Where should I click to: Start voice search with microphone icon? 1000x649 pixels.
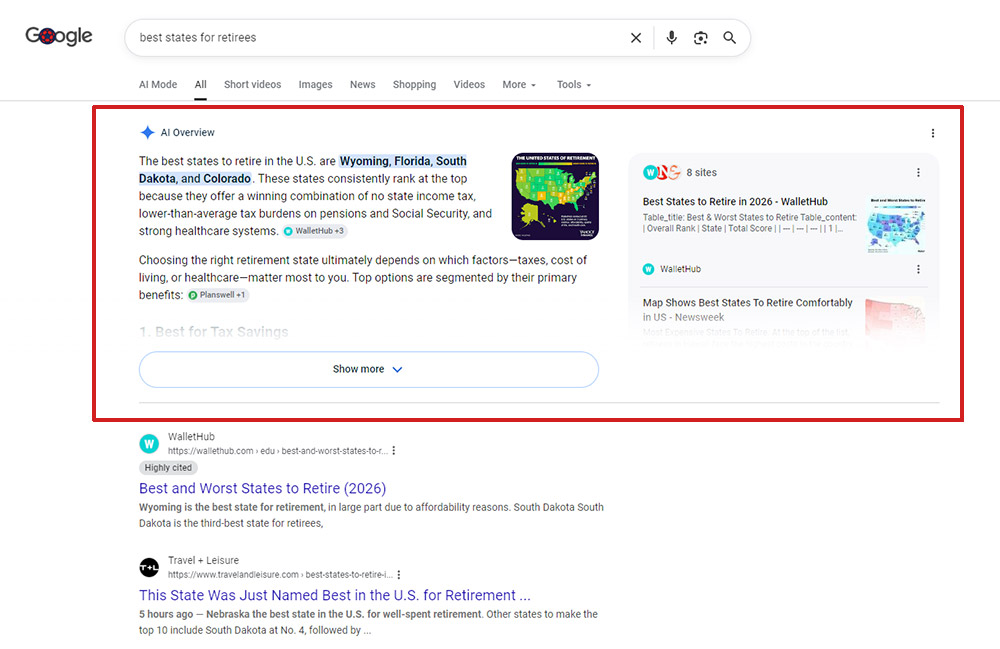coord(672,38)
